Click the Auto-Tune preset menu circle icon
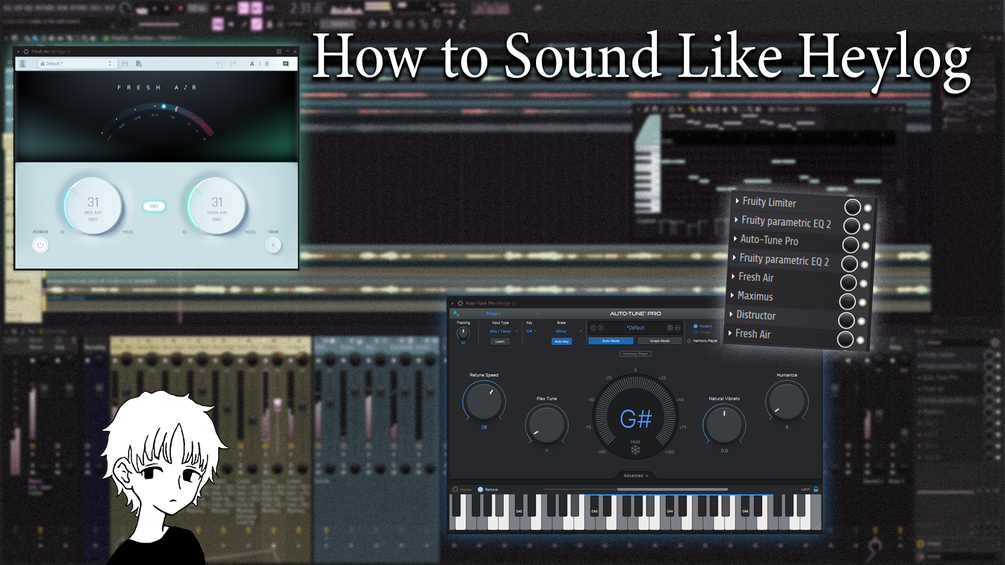 [x=677, y=328]
